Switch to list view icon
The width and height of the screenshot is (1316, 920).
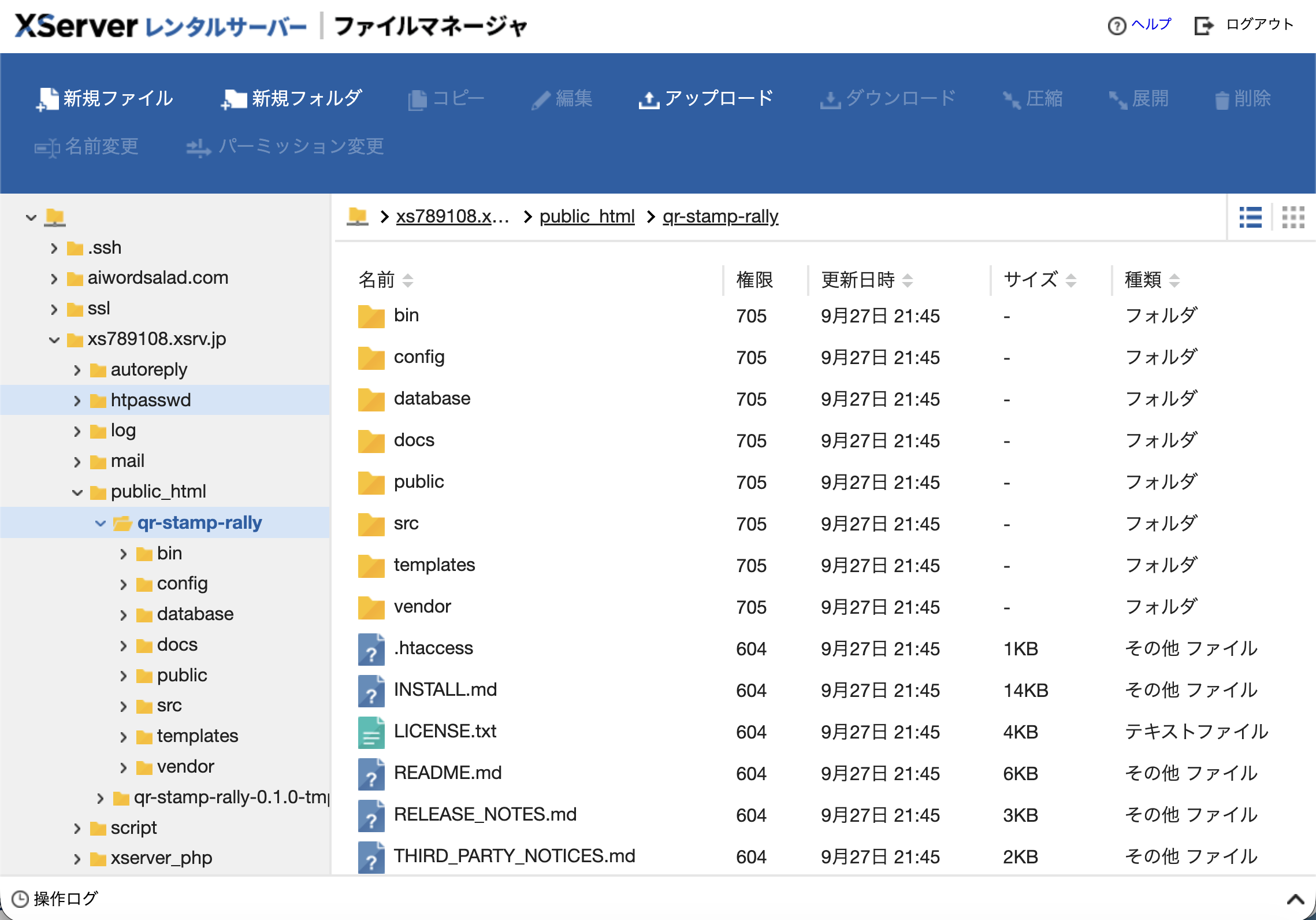[x=1251, y=218]
